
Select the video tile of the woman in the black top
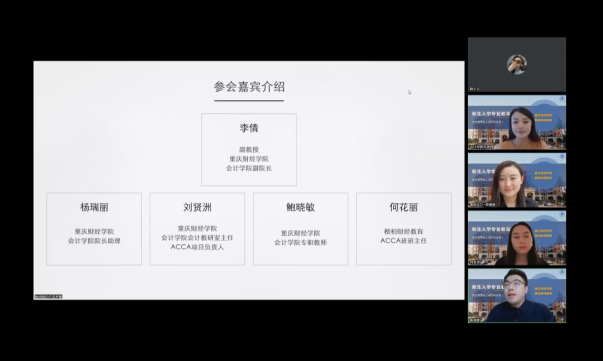(517, 238)
